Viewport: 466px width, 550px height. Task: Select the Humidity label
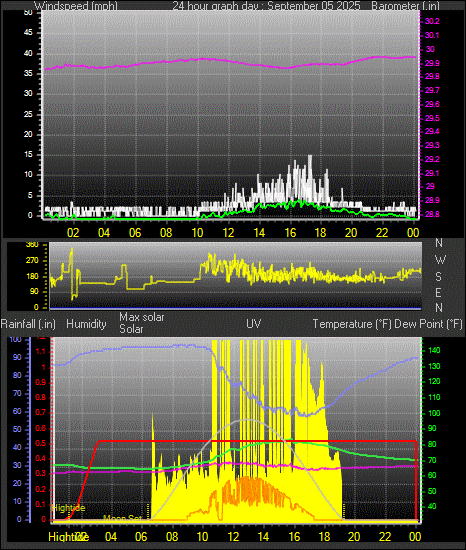tap(86, 324)
